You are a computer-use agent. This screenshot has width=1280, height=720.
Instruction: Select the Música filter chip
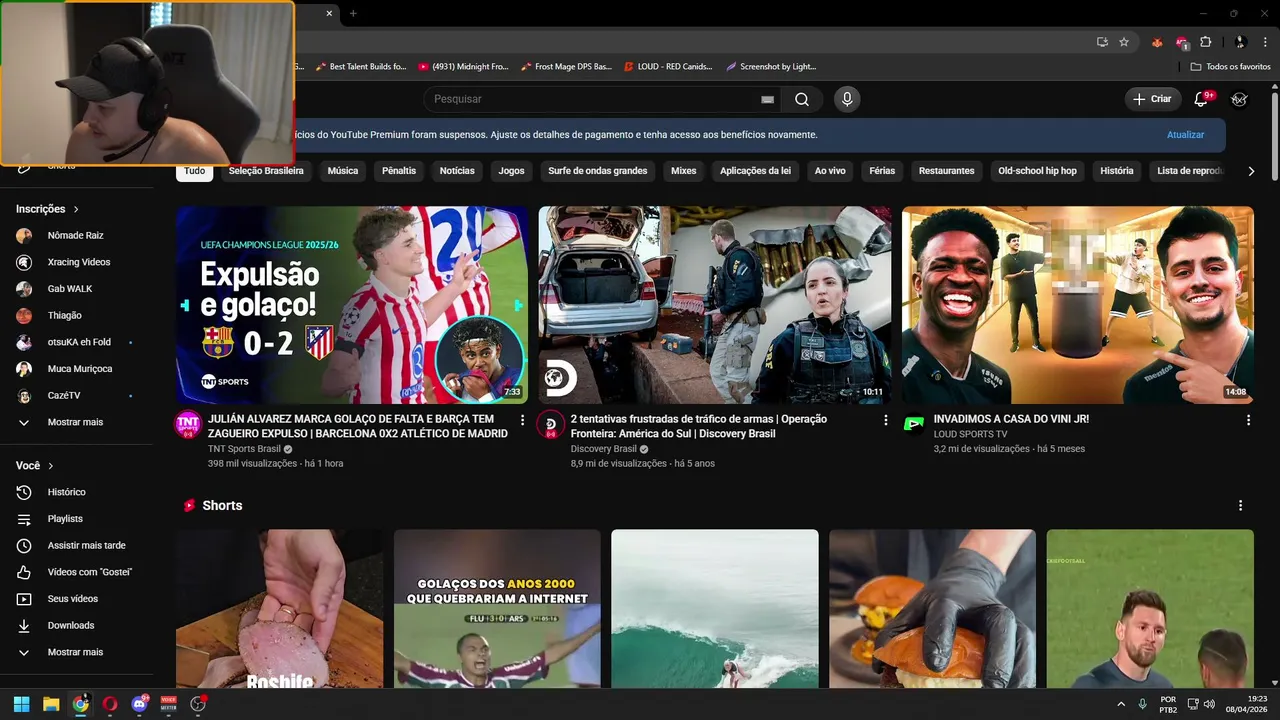click(343, 171)
